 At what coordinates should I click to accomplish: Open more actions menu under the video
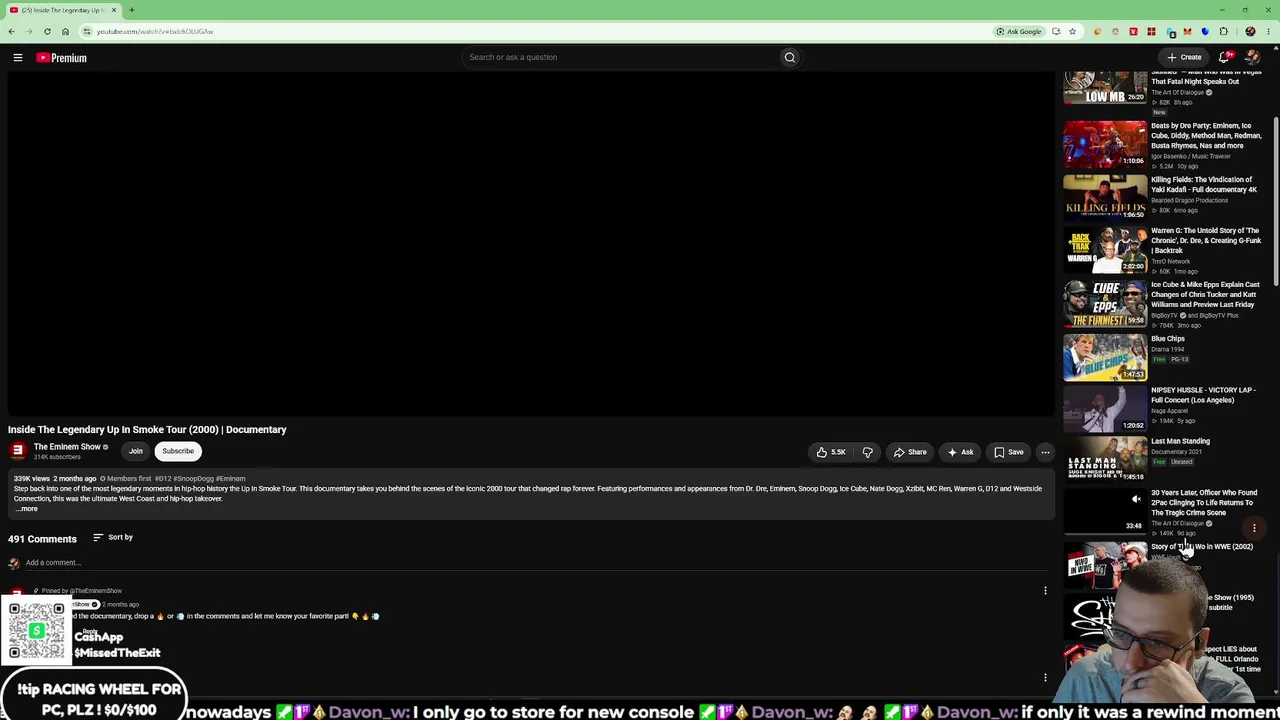(1045, 452)
